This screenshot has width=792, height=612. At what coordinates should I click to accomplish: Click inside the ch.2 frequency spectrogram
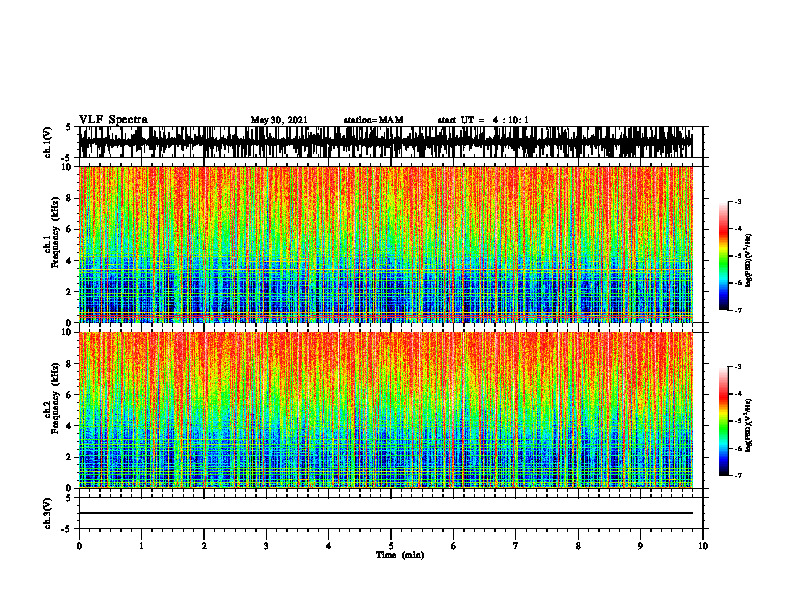click(386, 410)
